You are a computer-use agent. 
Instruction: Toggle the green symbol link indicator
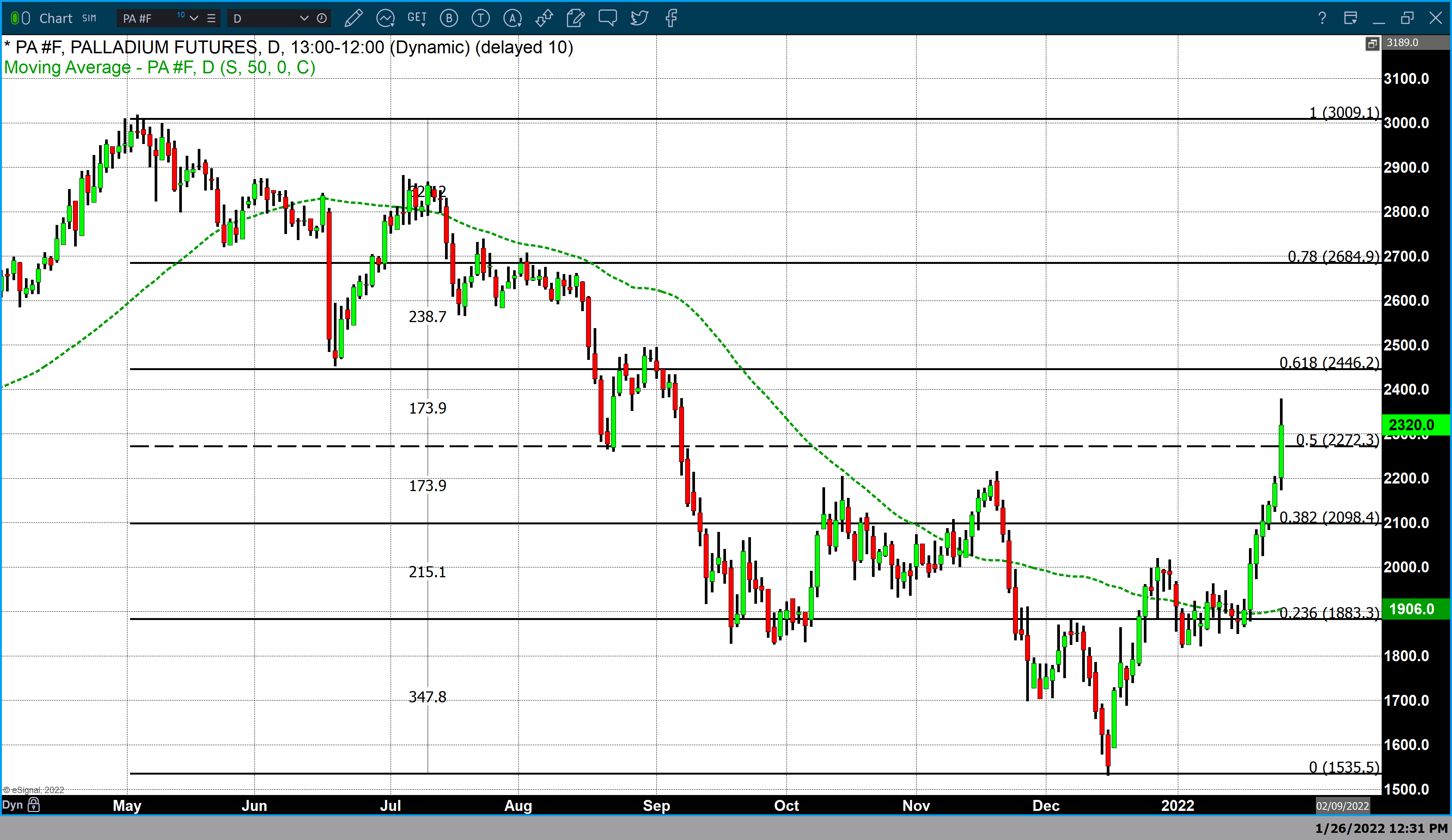click(15, 19)
